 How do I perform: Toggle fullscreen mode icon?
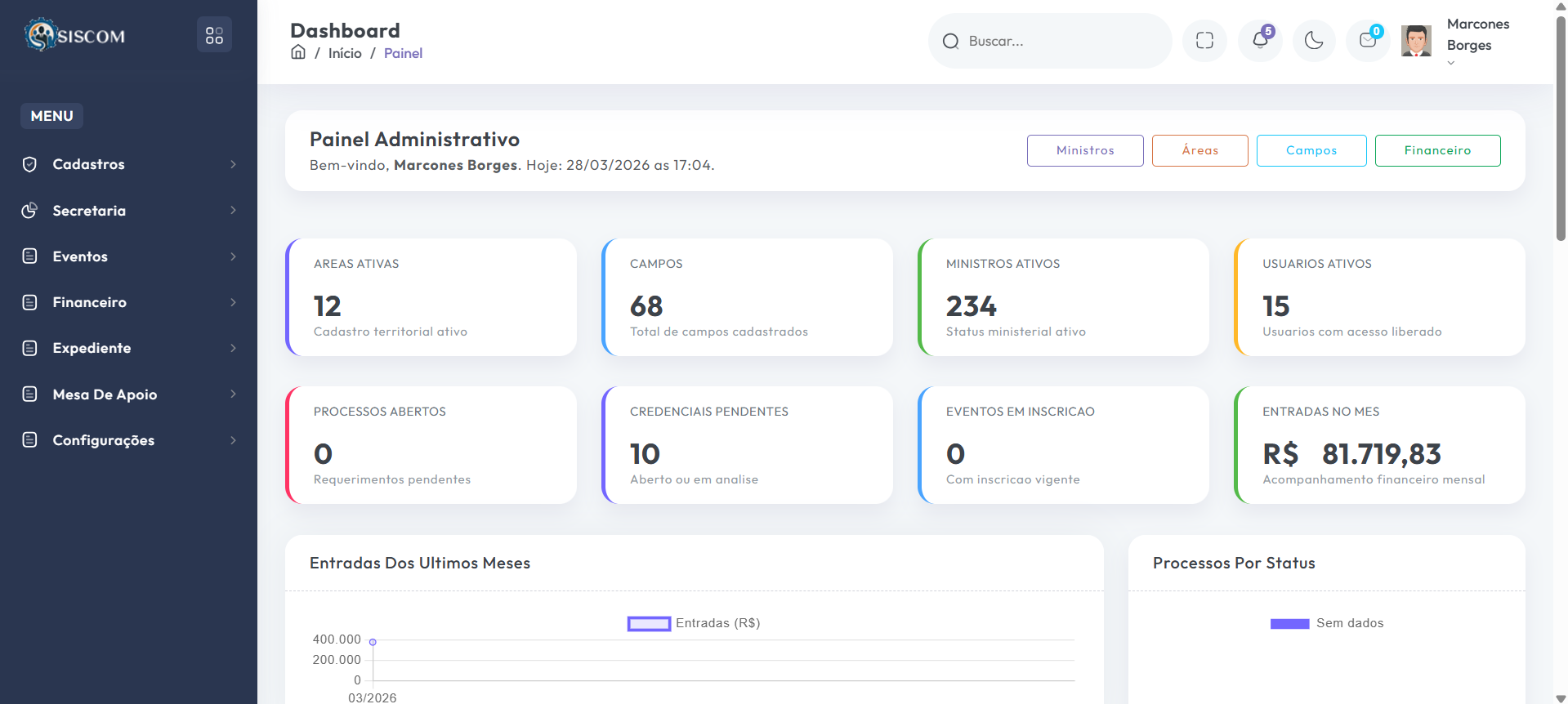point(1204,41)
